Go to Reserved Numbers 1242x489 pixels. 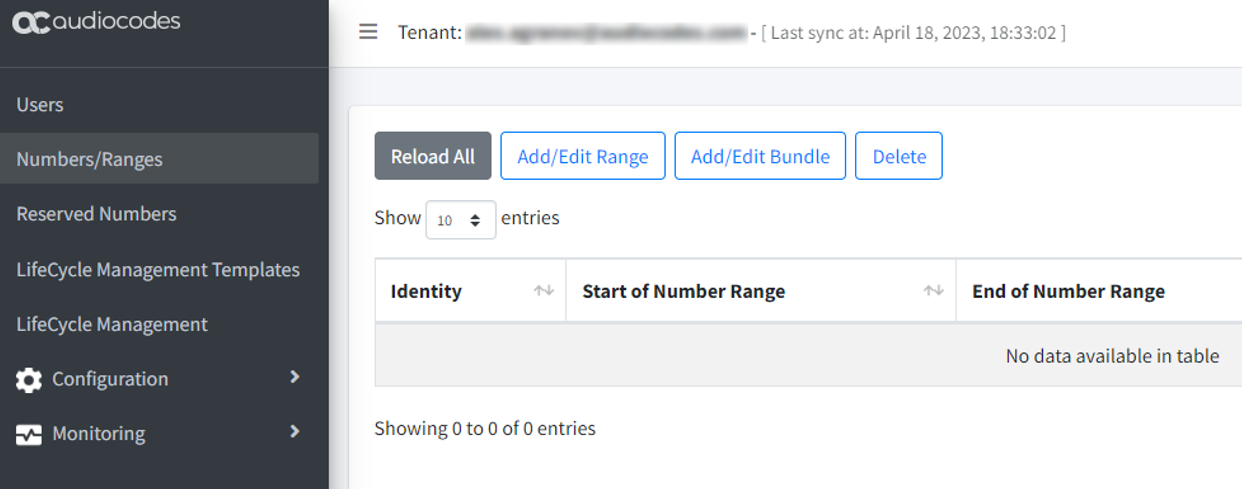click(96, 214)
